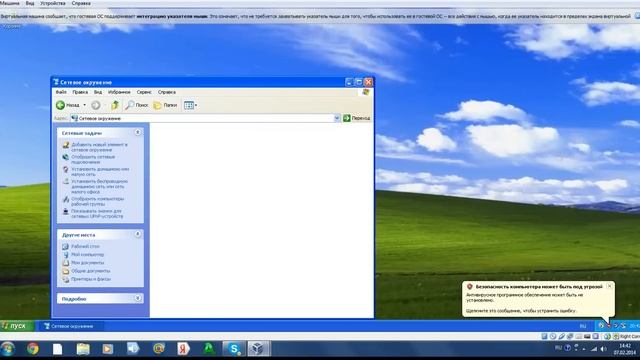
Task: Click the VirtualBox USB status icon
Action: [562, 336]
